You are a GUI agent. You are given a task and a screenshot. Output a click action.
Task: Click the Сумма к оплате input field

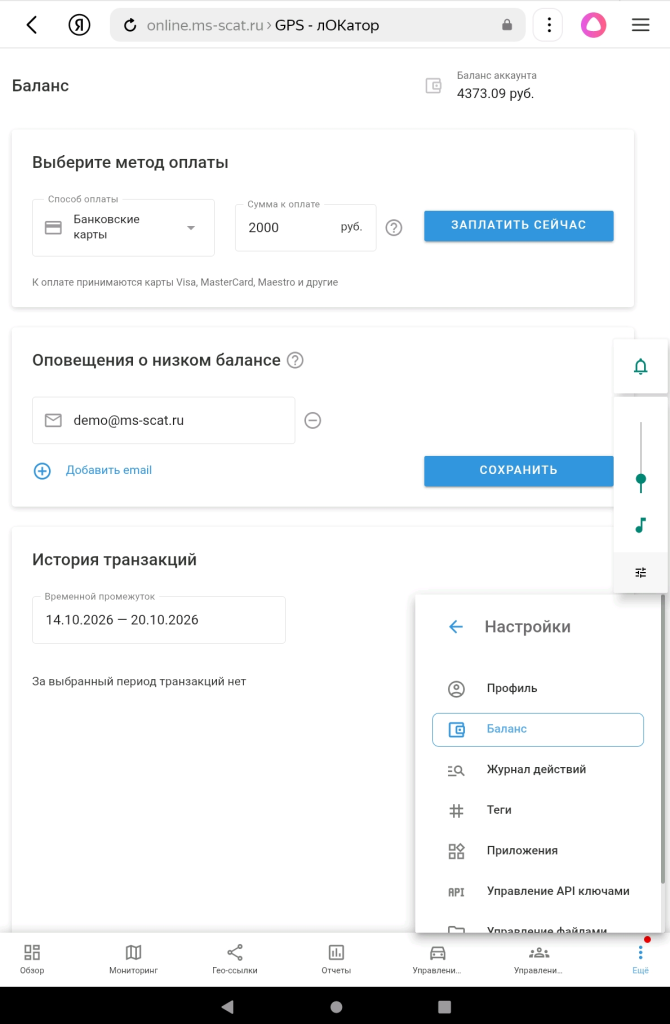coord(306,227)
